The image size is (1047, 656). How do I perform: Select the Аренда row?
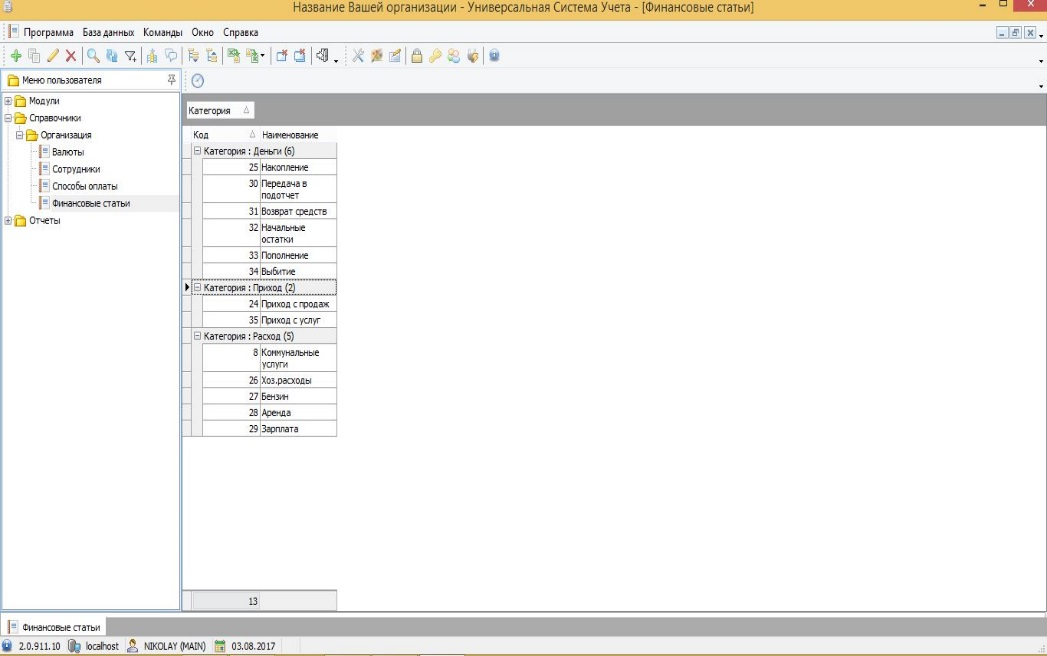coord(269,412)
